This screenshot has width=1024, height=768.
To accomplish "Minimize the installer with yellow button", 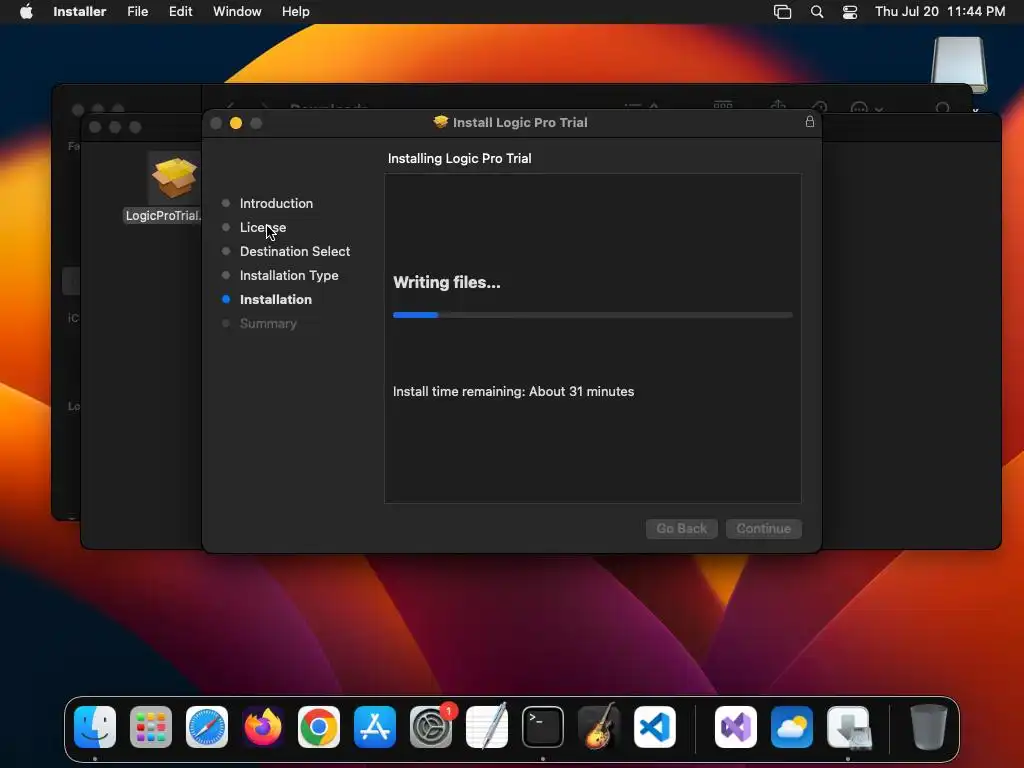I will (236, 123).
